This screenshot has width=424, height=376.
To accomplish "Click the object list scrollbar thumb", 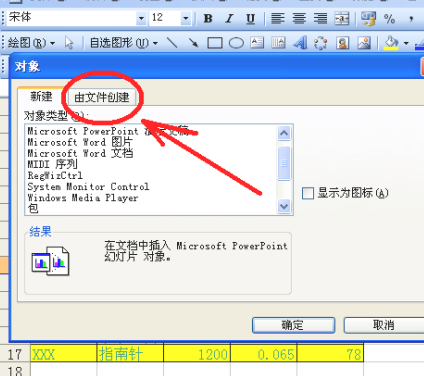I will (284, 163).
